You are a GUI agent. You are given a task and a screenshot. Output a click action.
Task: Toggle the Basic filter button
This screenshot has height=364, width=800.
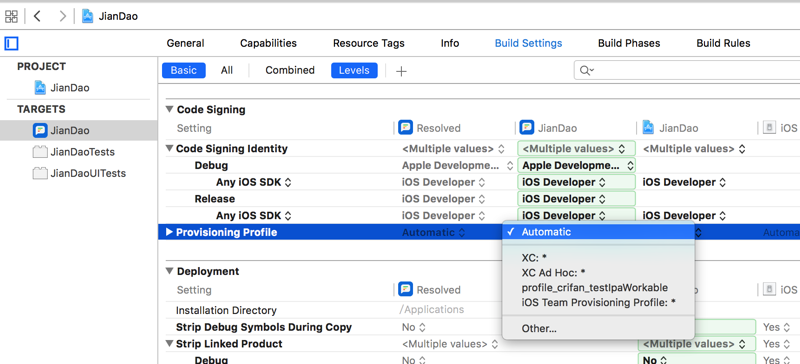point(184,70)
